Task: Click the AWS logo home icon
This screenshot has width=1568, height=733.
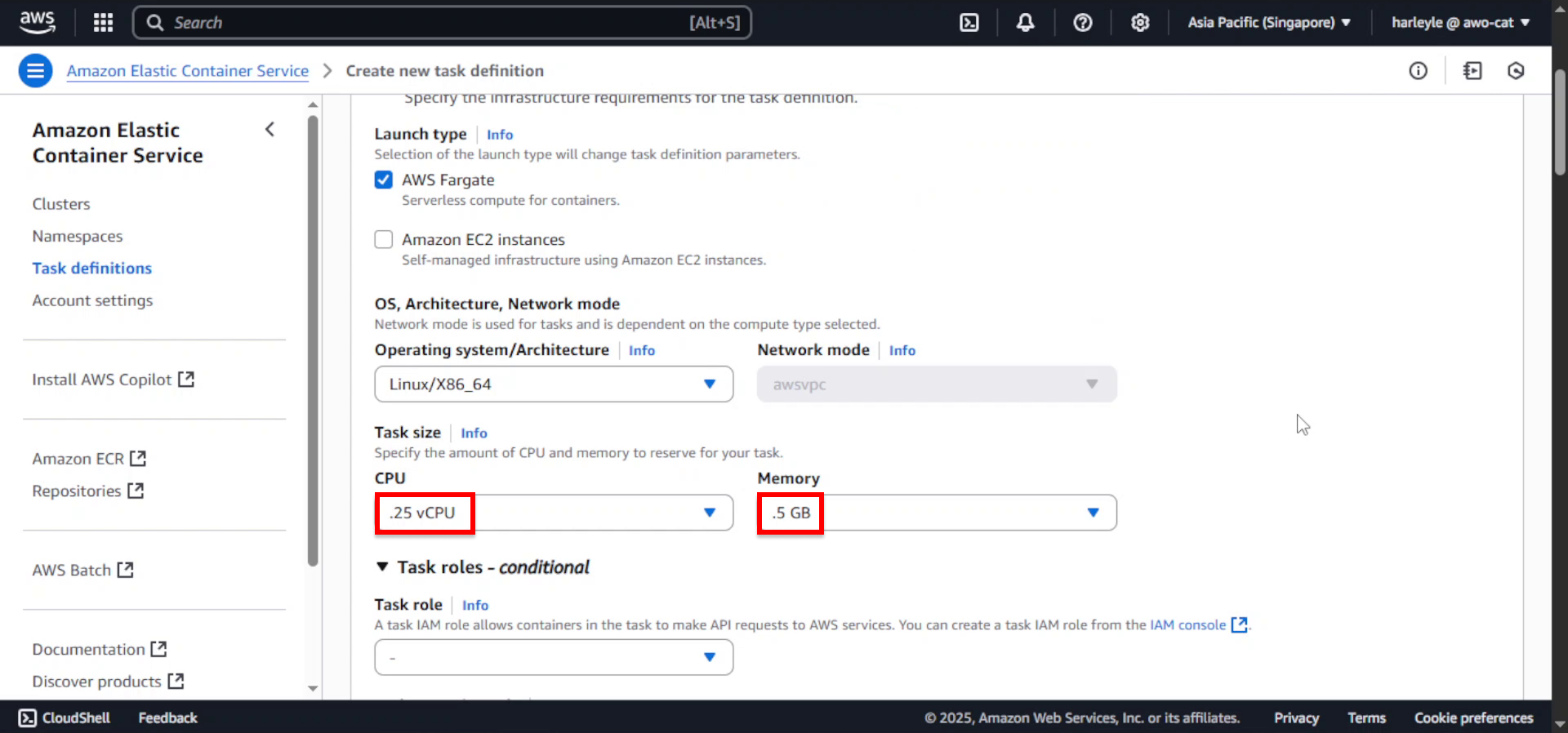Action: [37, 22]
